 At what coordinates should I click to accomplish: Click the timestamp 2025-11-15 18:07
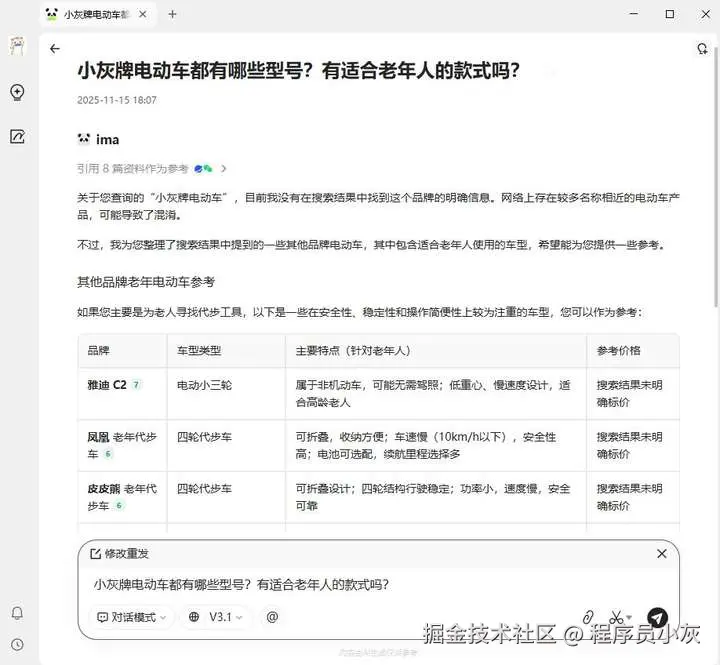(x=117, y=100)
